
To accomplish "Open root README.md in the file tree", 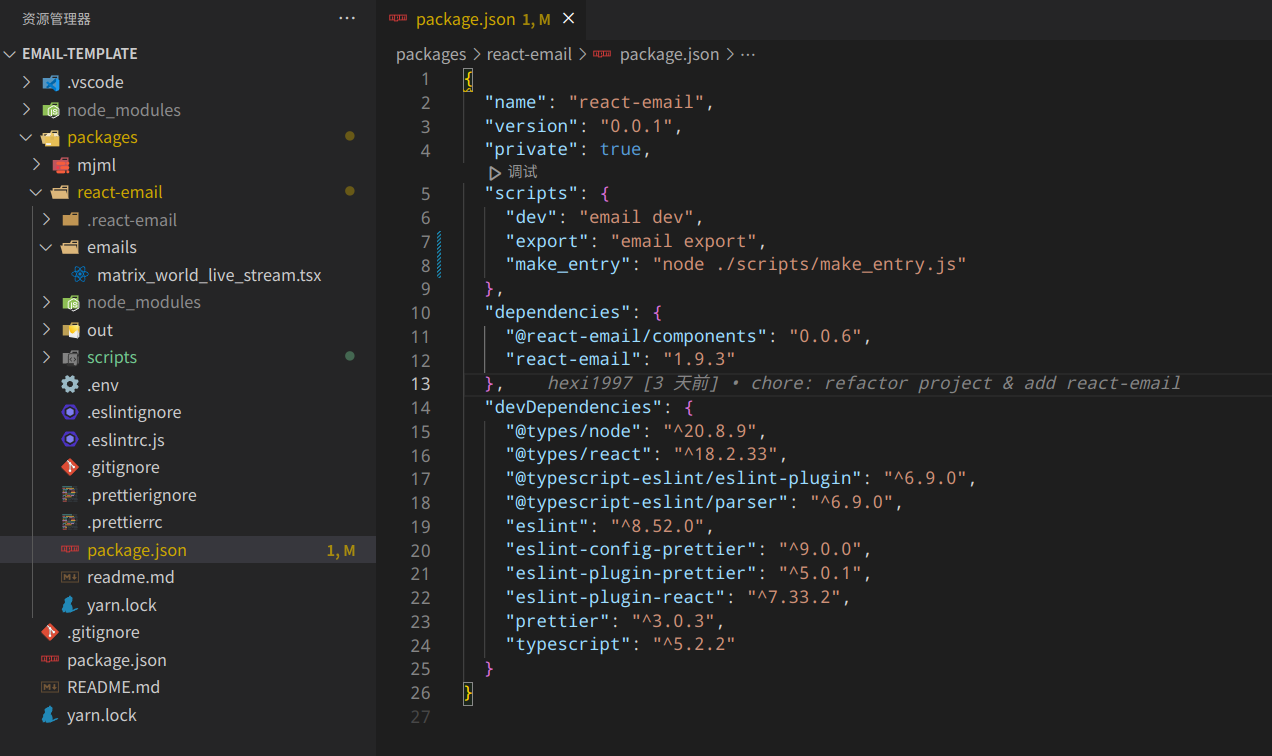I will point(113,687).
